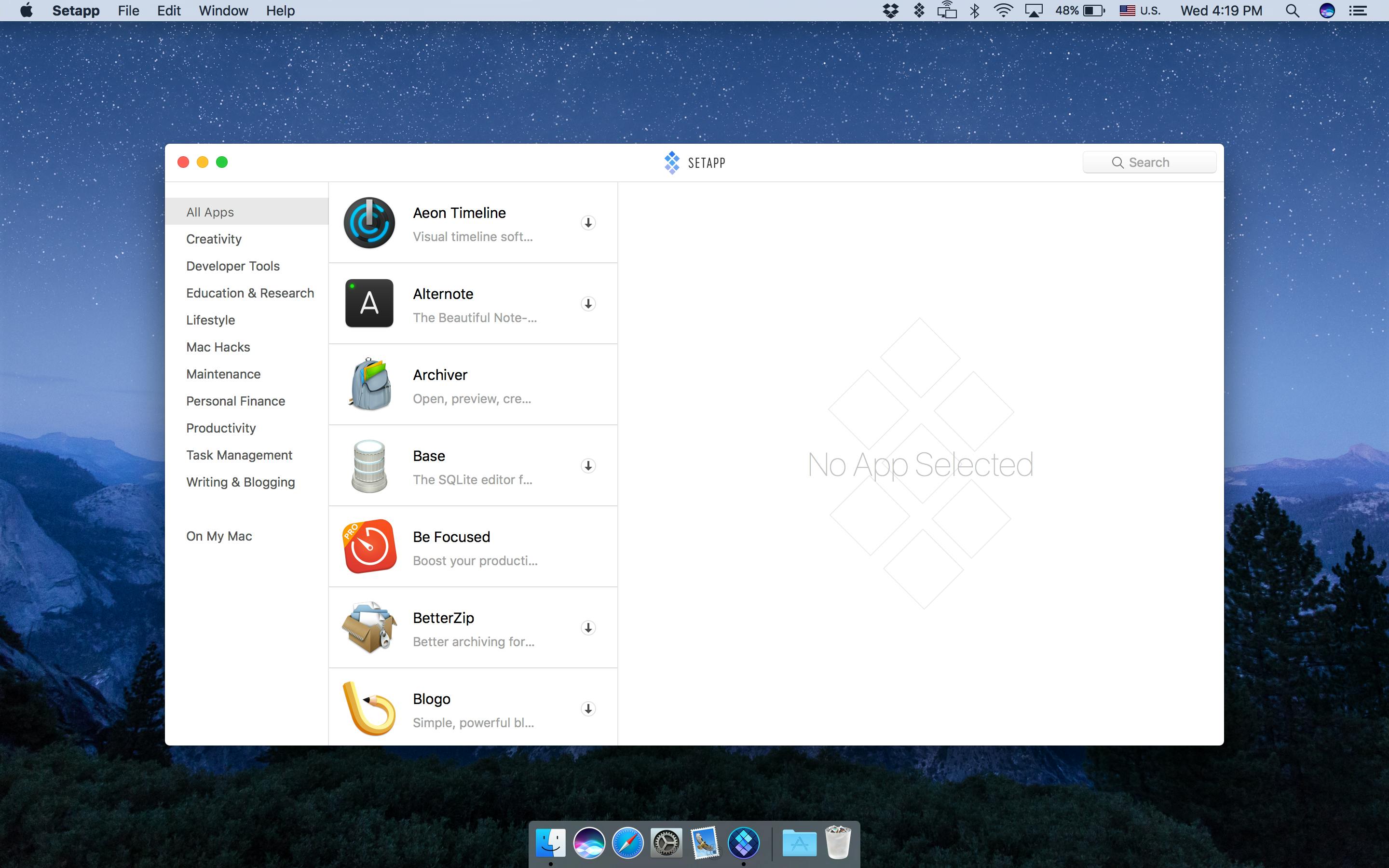Click the Aeon Timeline app icon
The image size is (1389, 868).
coord(369,223)
